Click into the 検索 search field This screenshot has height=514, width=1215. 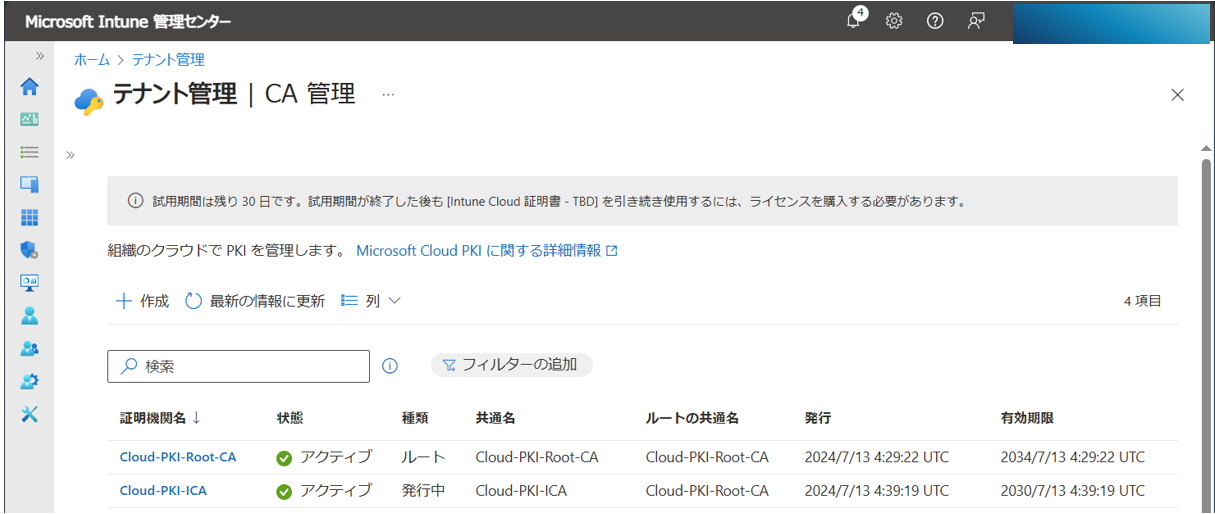pos(238,366)
